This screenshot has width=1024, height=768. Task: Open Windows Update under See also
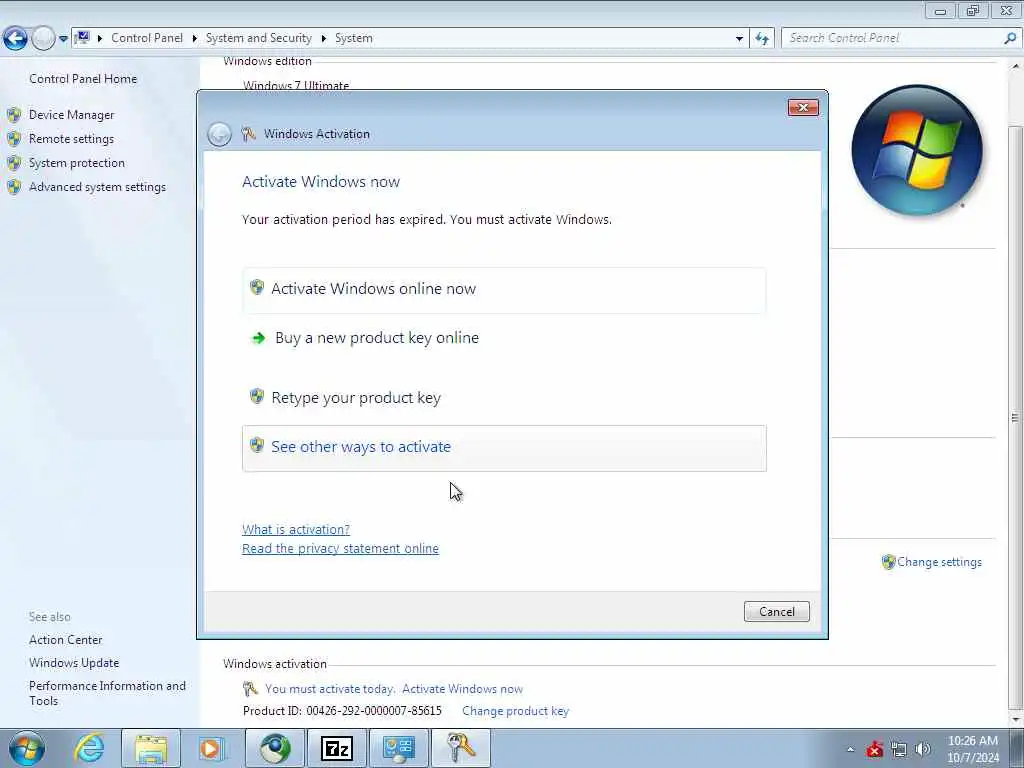point(74,663)
